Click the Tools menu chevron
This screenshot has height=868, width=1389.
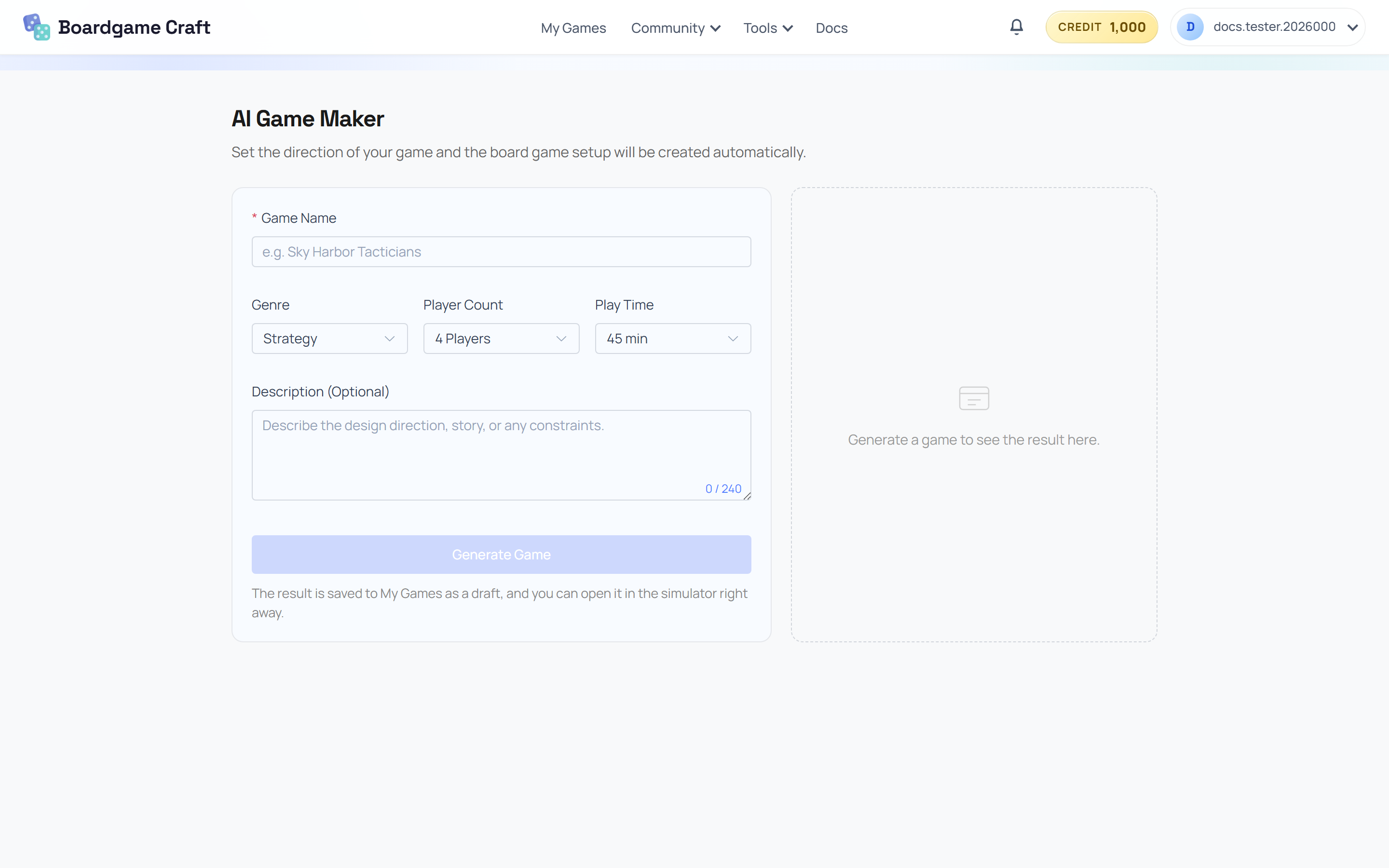[788, 28]
